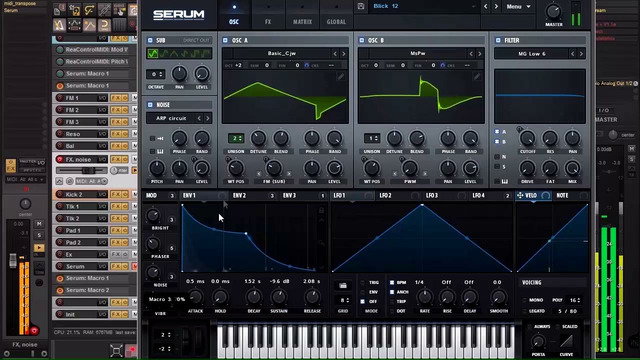The height and width of the screenshot is (360, 640).
Task: Click the OSC A unison stepper
Action: point(236,138)
